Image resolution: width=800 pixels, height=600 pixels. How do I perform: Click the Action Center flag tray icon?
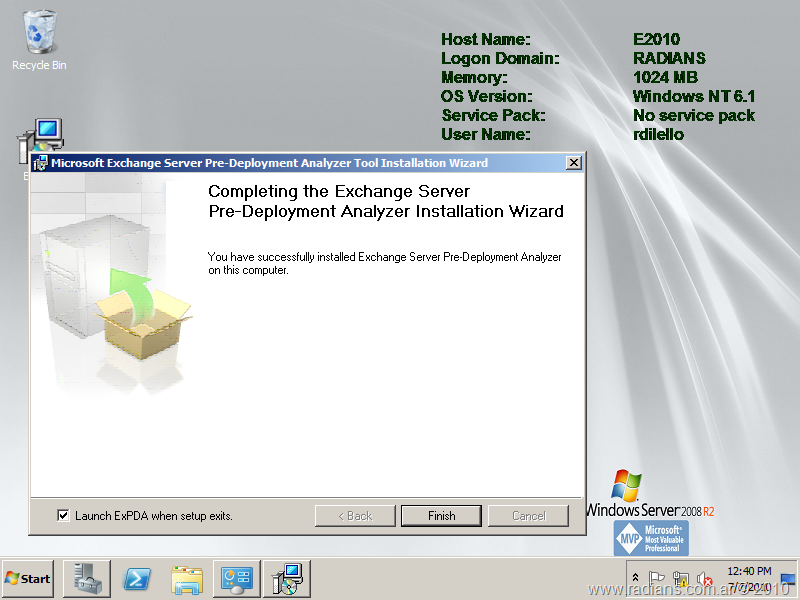(657, 578)
